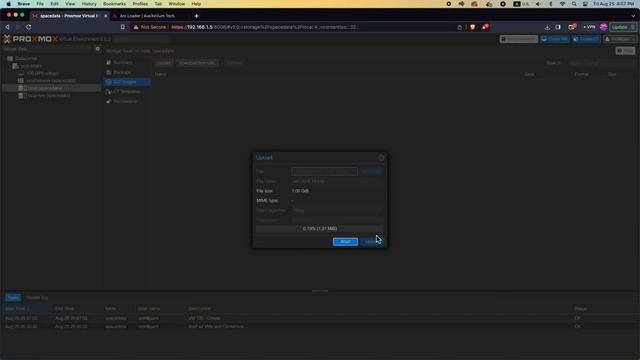Open the Profiles menu in menu bar
Screen dimensions: 640x360
pyautogui.click(x=140, y=4)
